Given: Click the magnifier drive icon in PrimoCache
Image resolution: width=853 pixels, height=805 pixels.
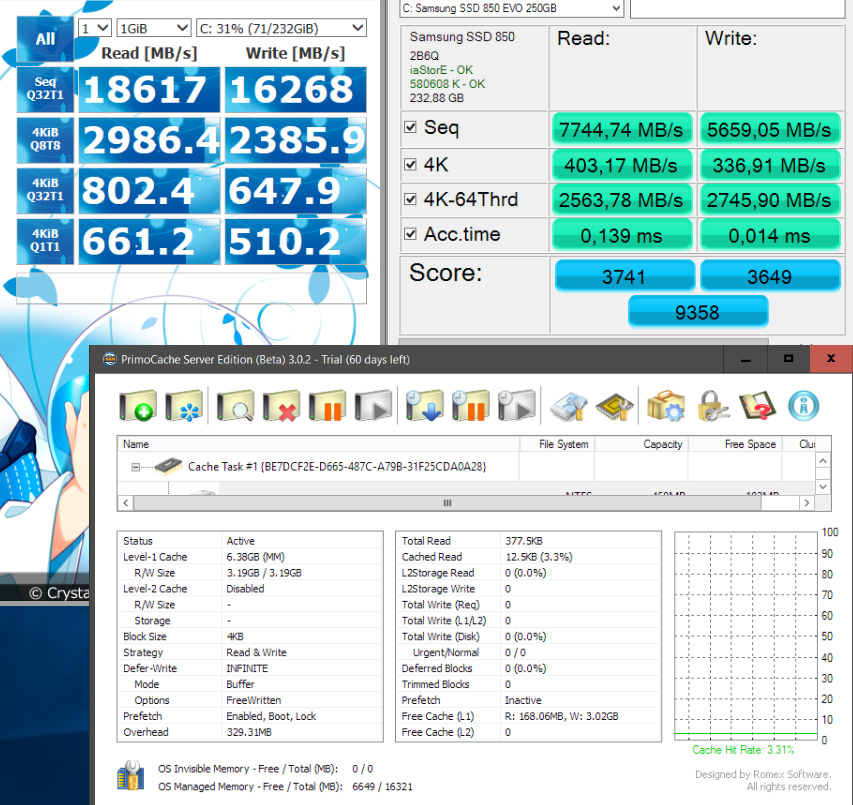Looking at the screenshot, I should [x=235, y=406].
